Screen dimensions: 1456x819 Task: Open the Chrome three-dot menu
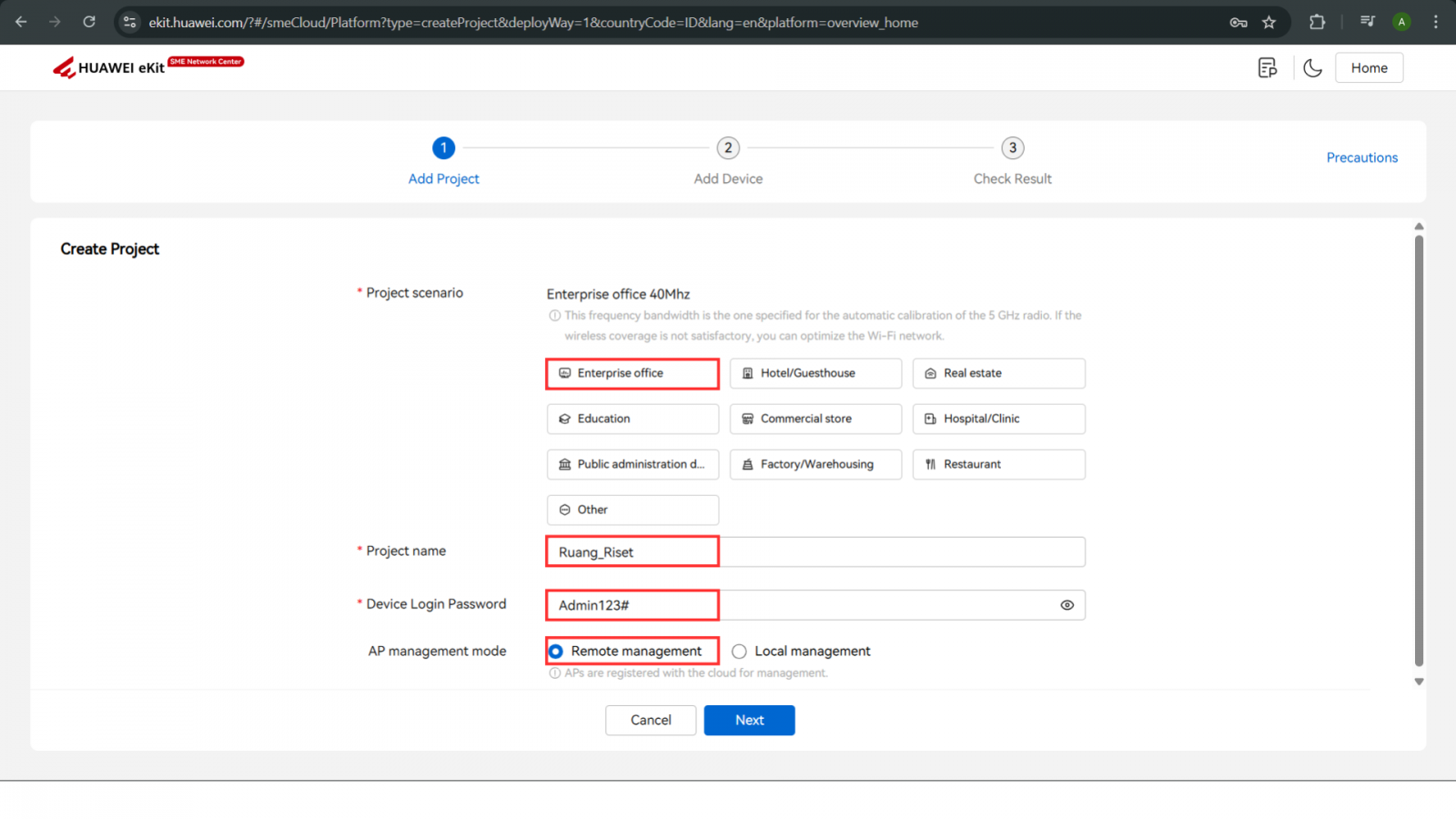[x=1436, y=22]
